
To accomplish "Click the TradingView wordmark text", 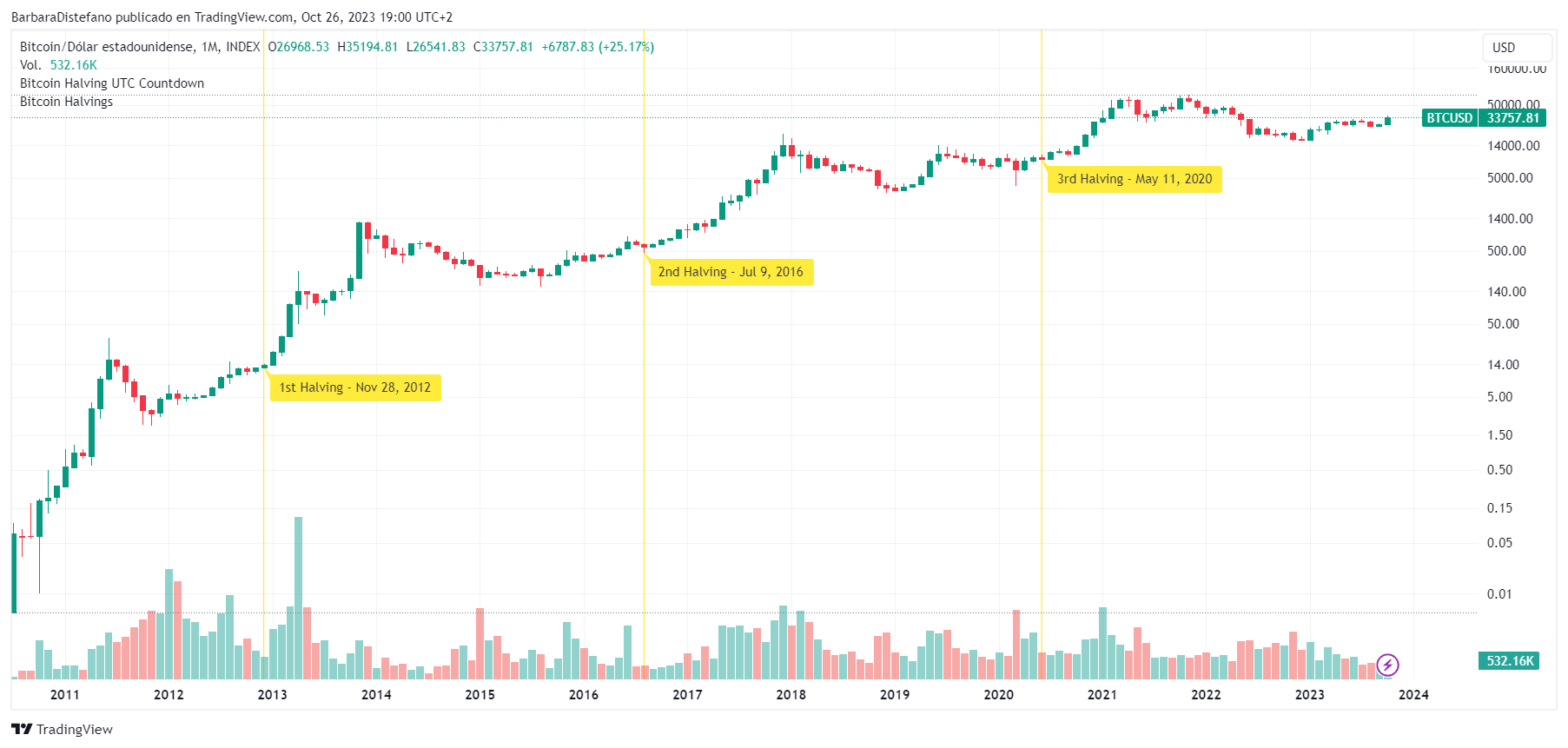I will (75, 730).
